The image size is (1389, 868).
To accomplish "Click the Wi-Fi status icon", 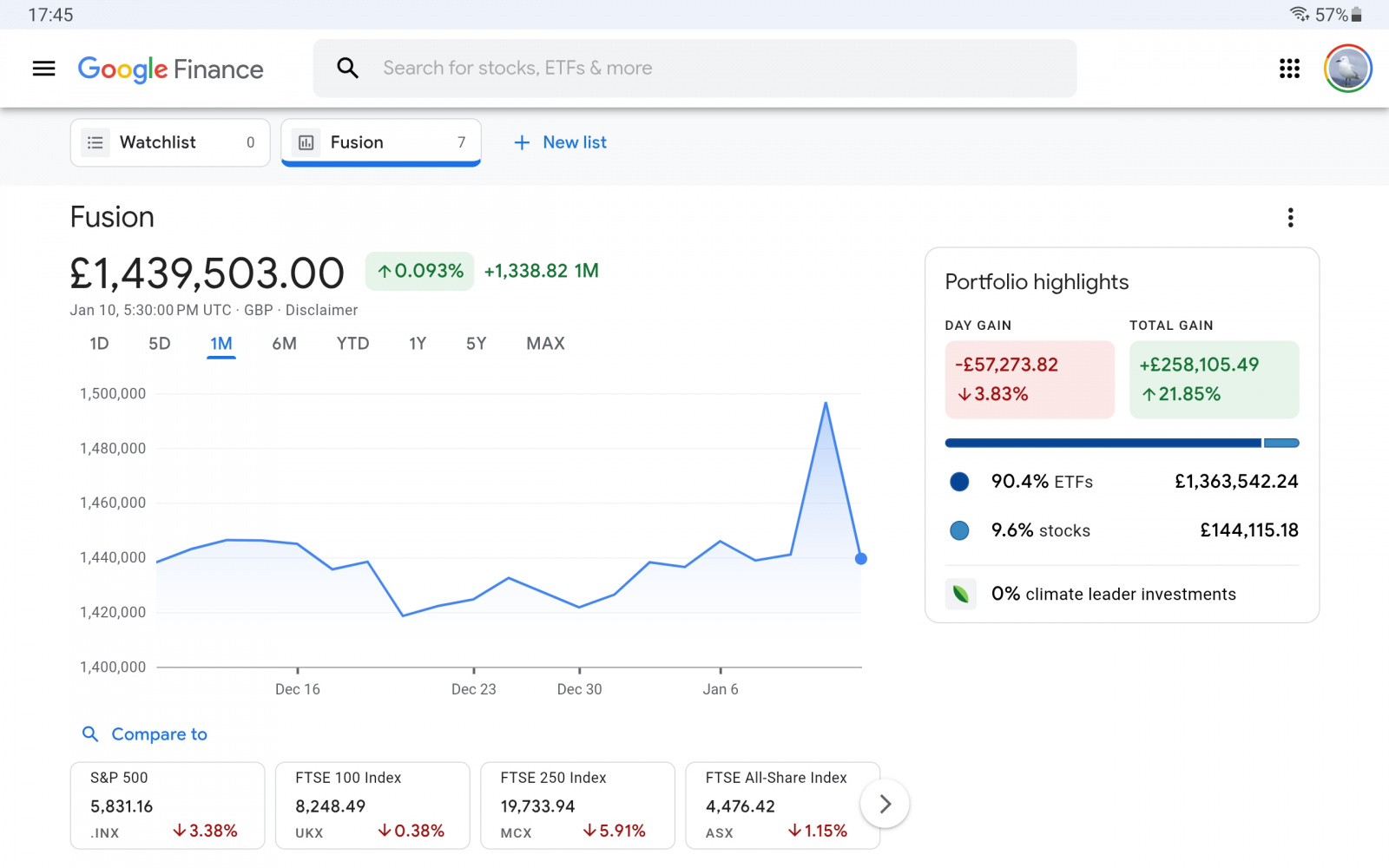I will click(x=1300, y=14).
